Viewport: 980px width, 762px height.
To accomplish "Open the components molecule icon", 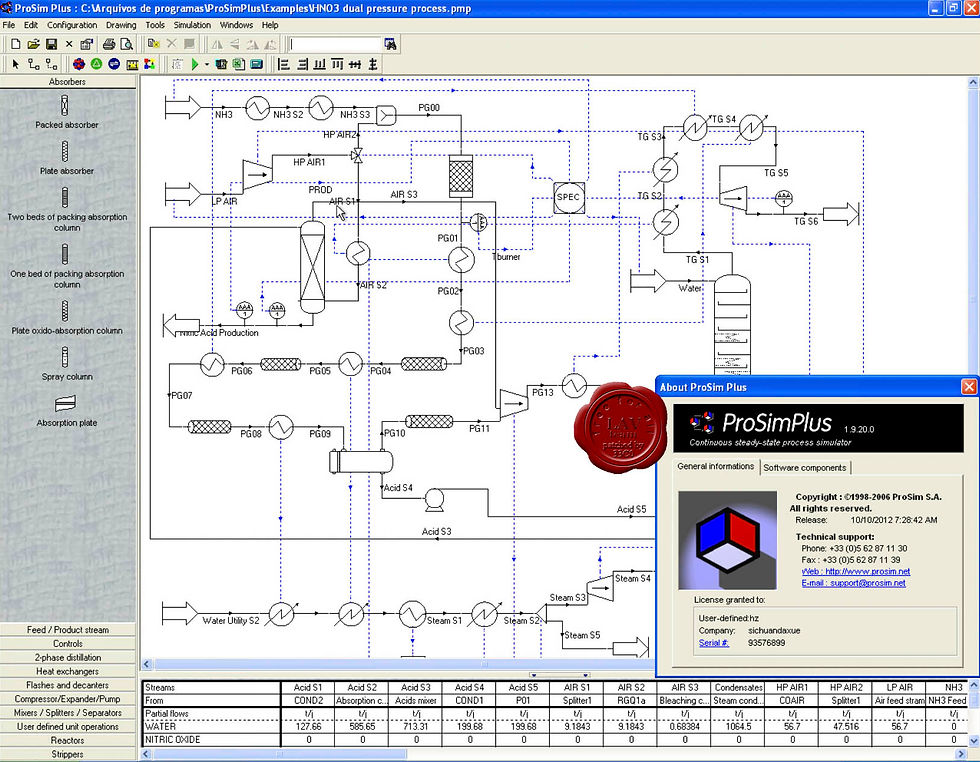I will 79,64.
